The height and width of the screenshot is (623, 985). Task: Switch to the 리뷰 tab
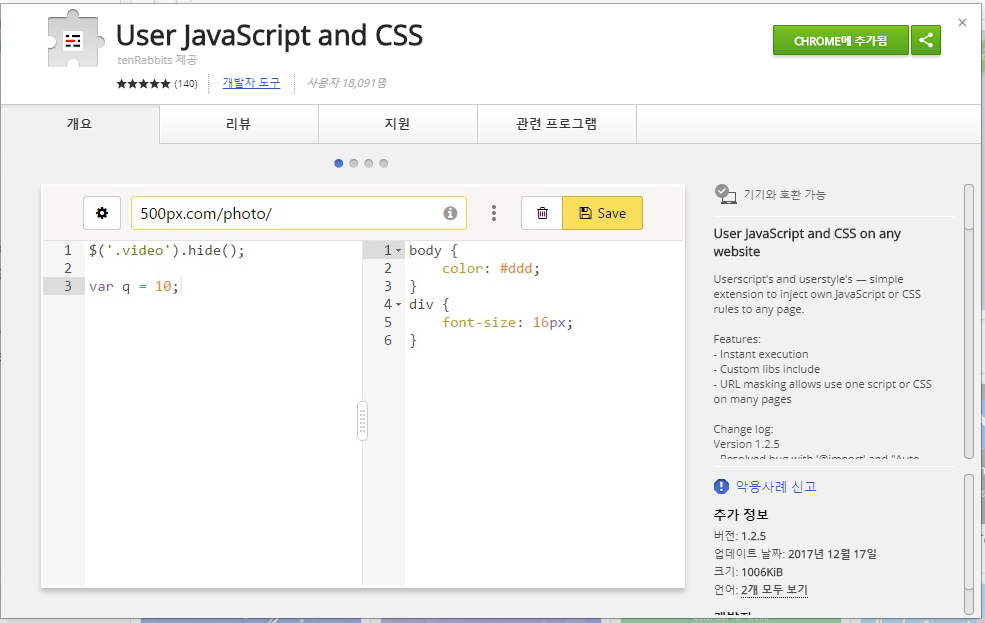238,124
